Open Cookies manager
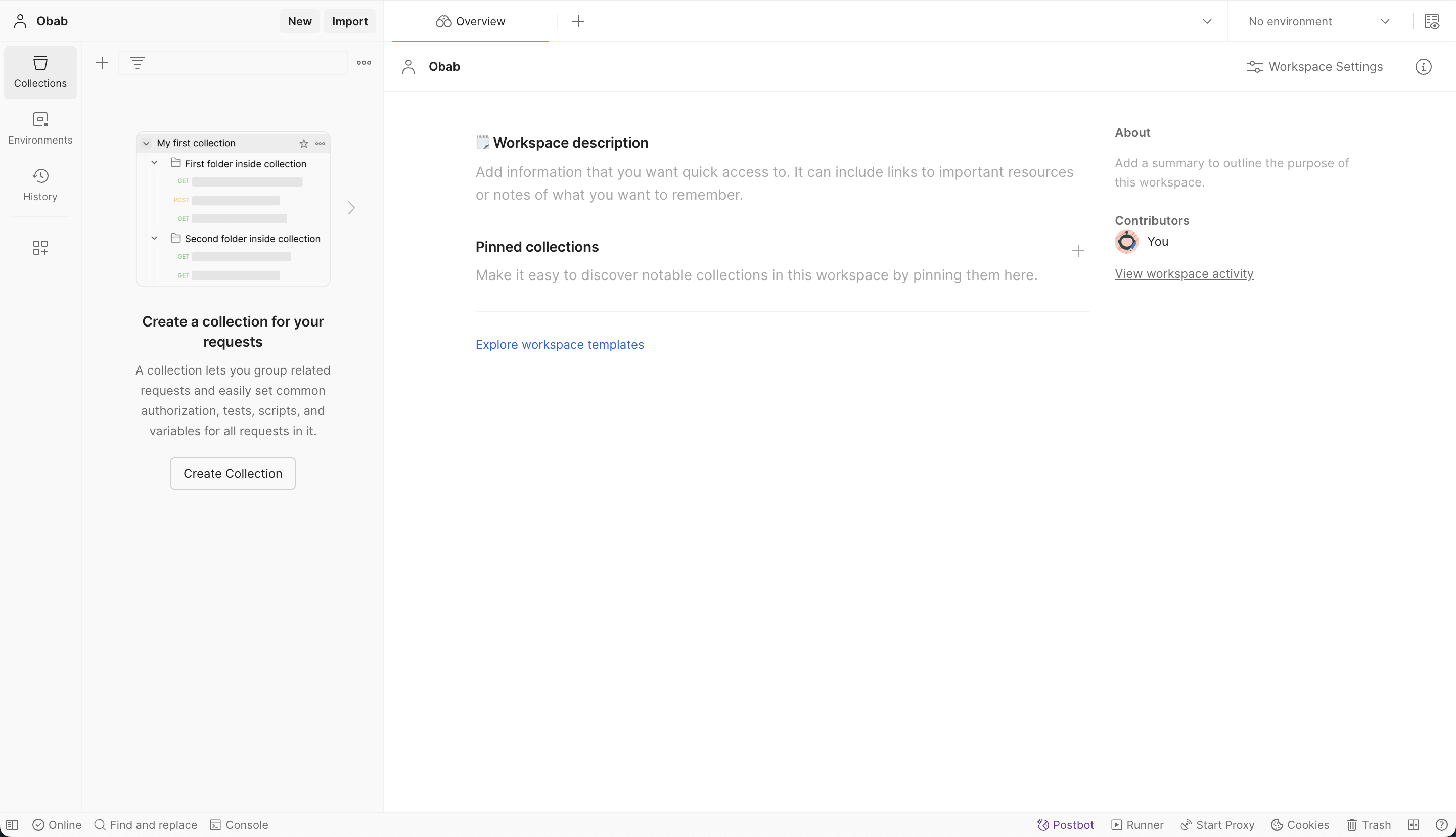Image resolution: width=1456 pixels, height=837 pixels. tap(1300, 825)
